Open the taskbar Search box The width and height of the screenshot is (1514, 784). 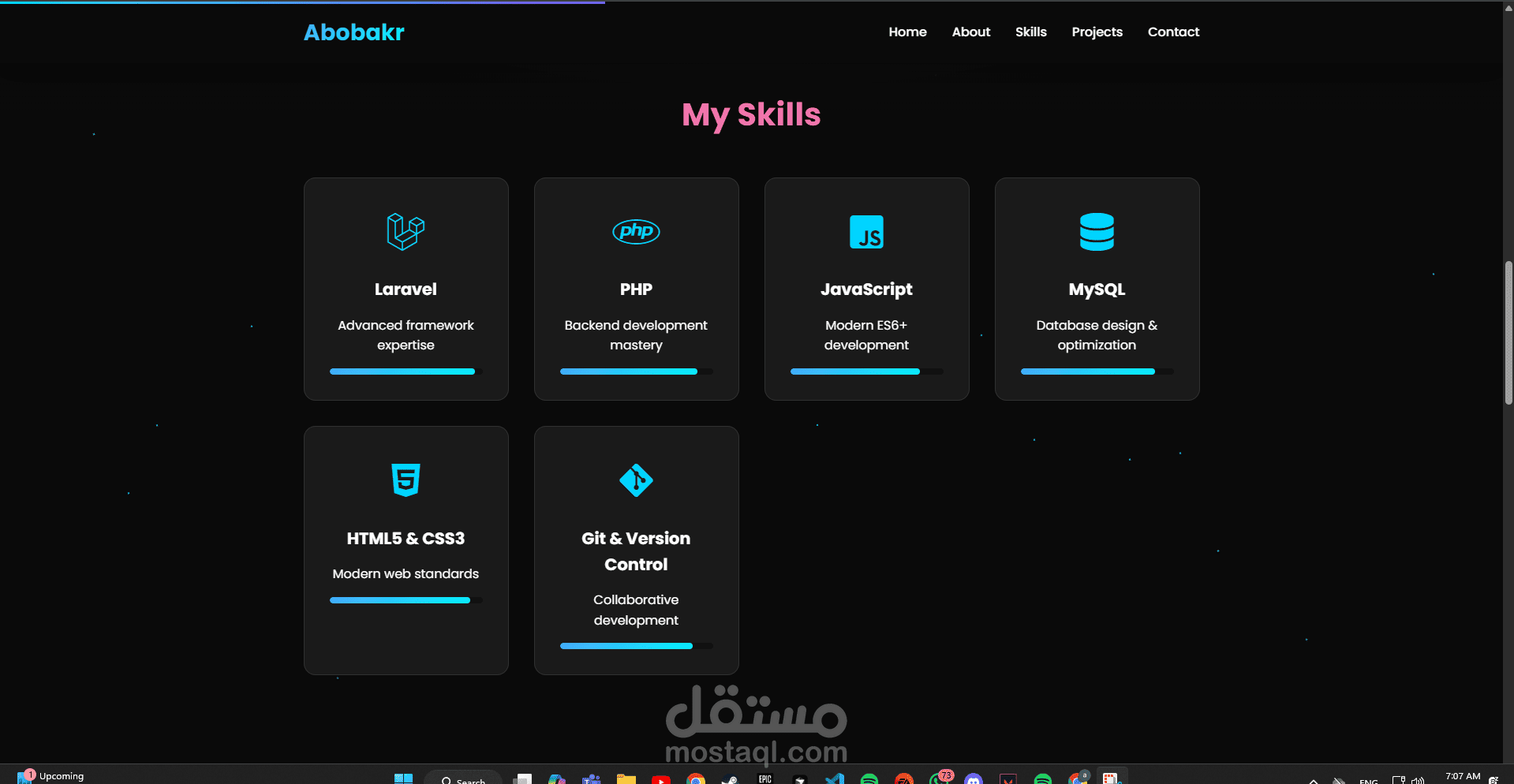(x=463, y=779)
